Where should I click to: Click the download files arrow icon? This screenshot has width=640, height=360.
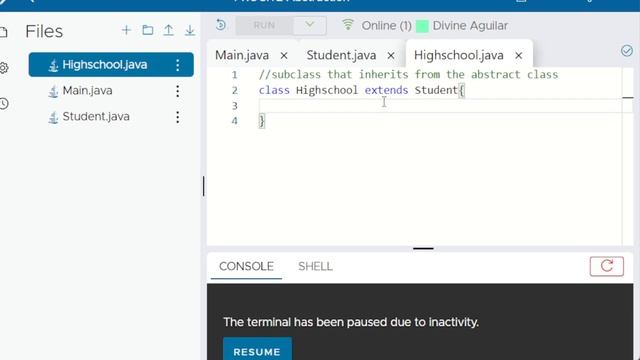[190, 30]
